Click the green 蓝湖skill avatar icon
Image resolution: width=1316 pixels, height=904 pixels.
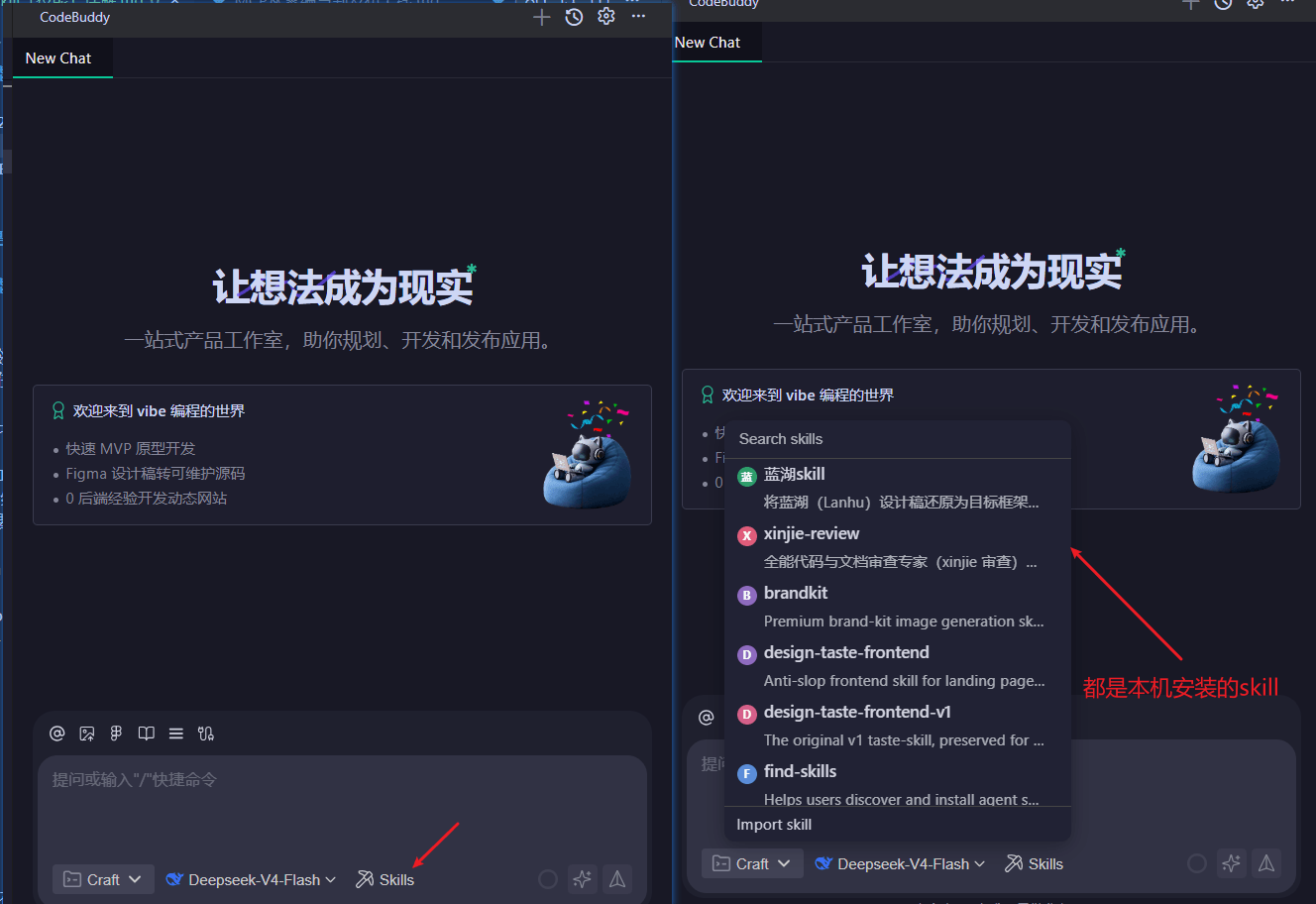(747, 477)
